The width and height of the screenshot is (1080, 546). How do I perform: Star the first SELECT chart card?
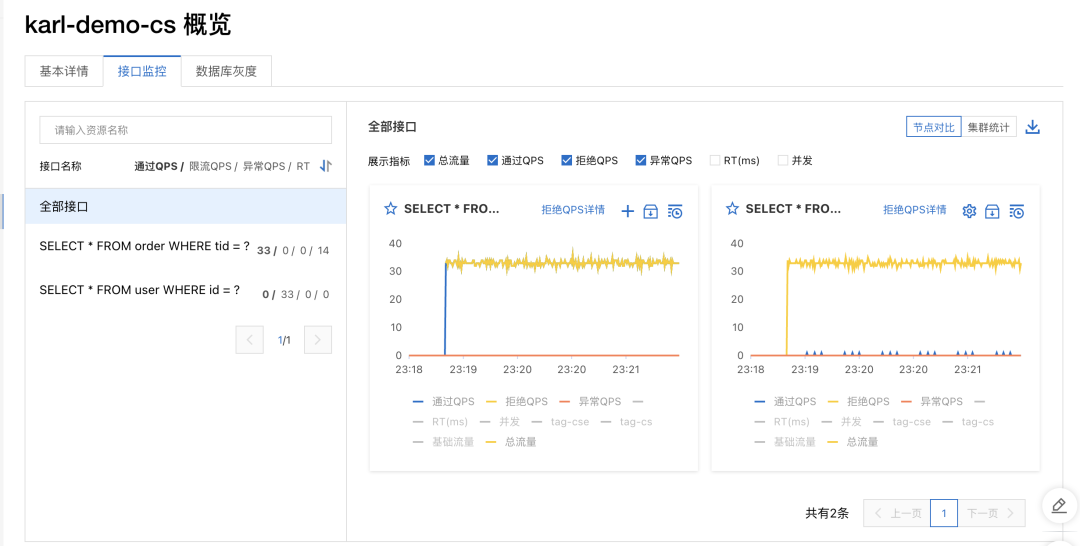coord(391,209)
